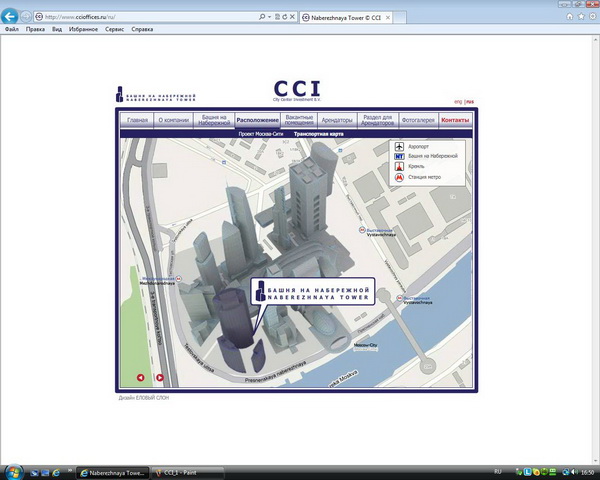Click the 16:50 taskbar clock

588,473
